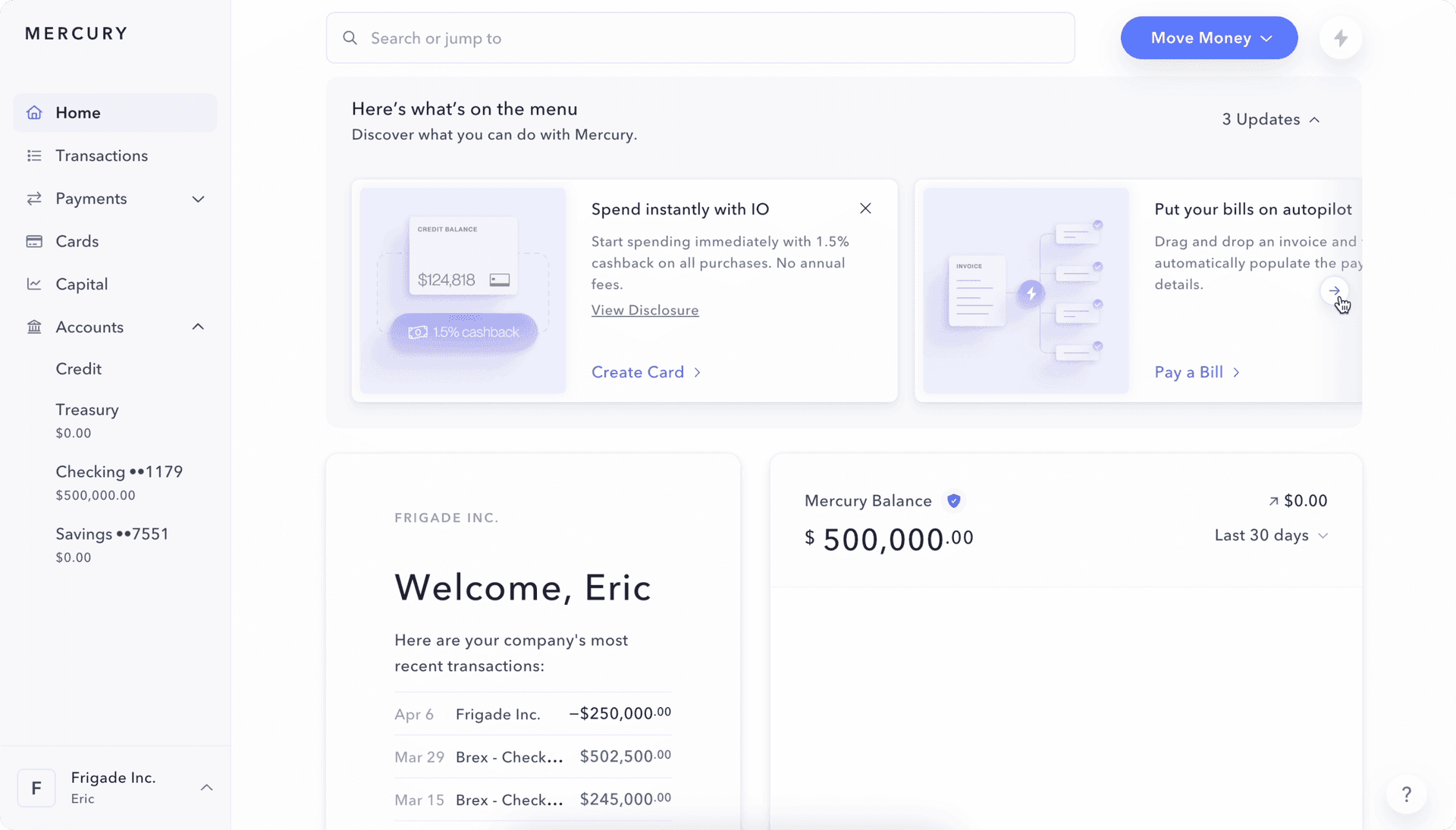
Task: Expand the Payments menu chevron
Action: point(199,198)
